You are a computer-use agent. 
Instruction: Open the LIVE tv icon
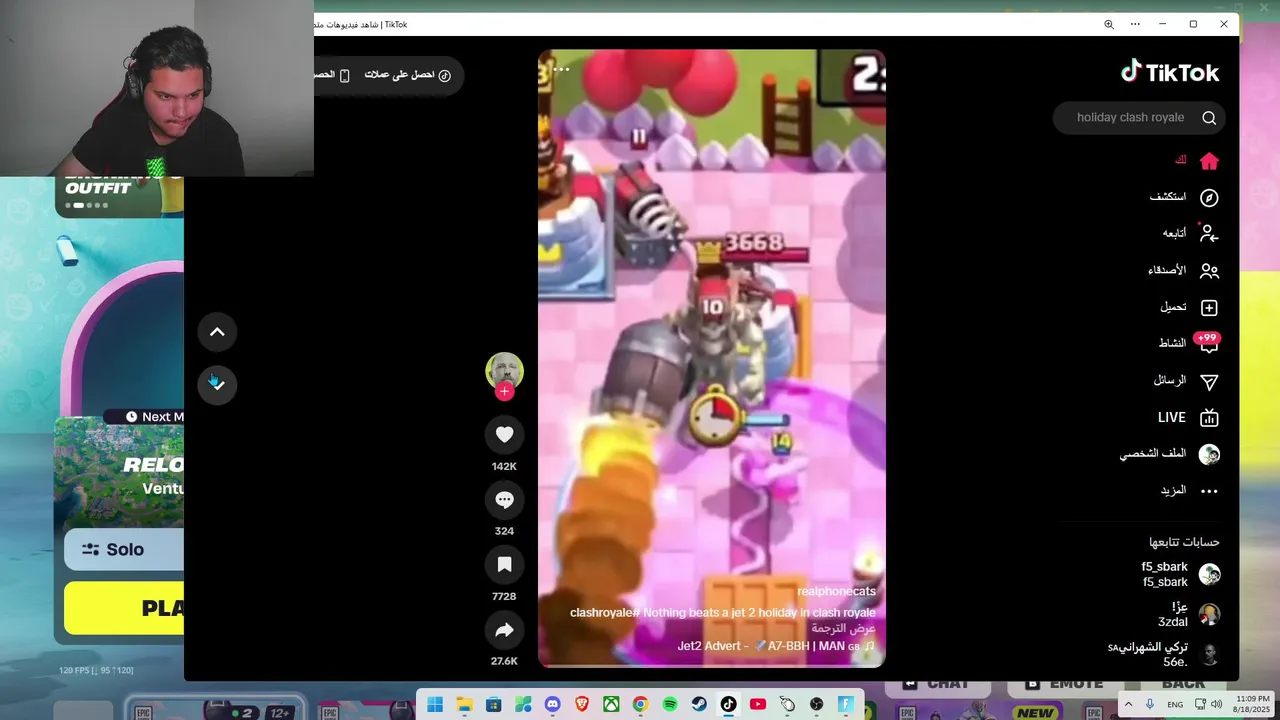pyautogui.click(x=1209, y=418)
